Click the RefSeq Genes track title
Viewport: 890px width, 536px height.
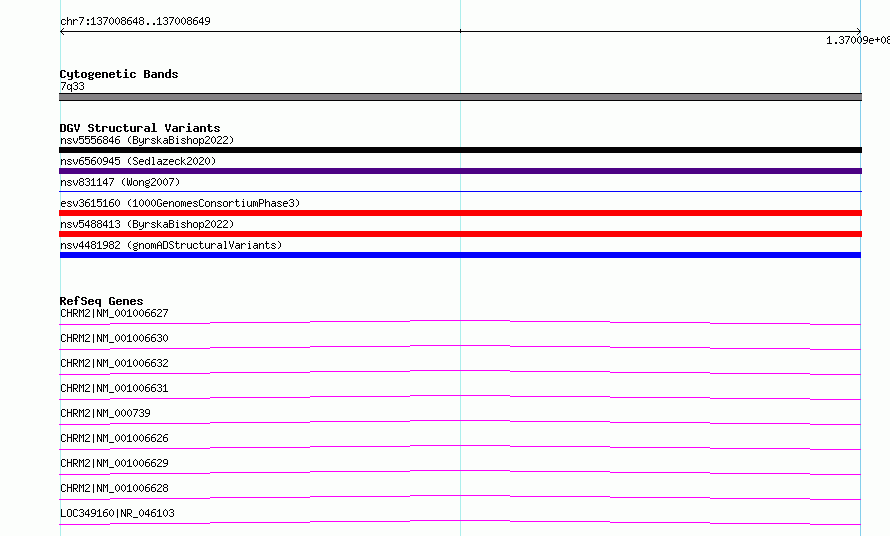[101, 301]
